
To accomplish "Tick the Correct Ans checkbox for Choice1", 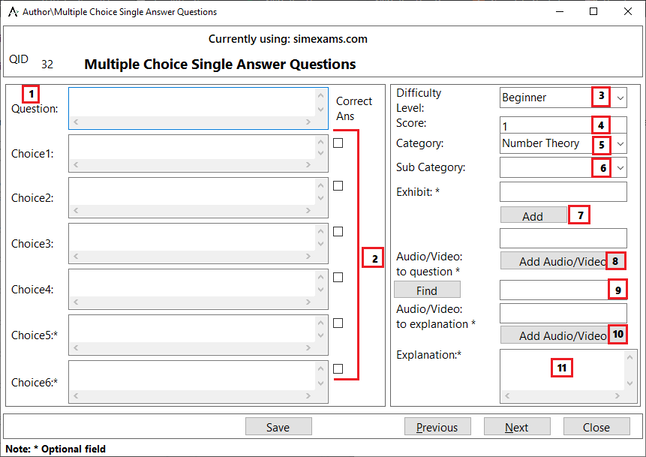I will coord(338,143).
